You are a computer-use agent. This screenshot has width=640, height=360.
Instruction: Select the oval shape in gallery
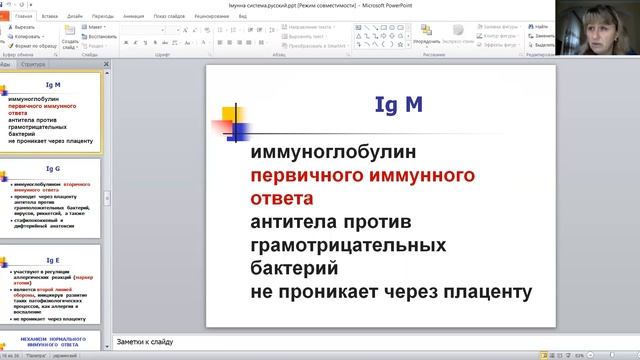click(x=392, y=28)
